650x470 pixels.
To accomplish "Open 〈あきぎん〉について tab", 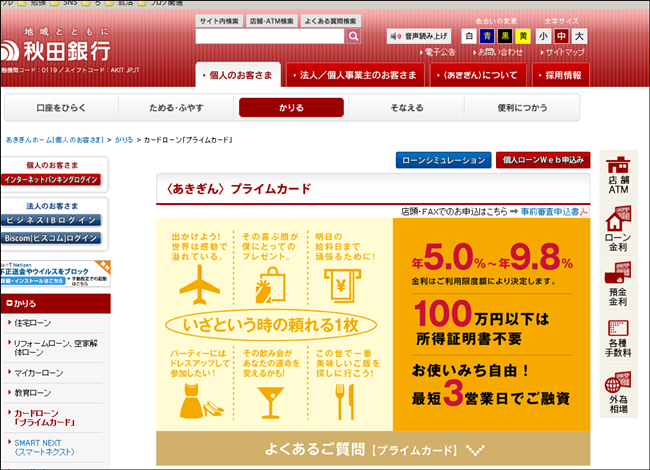I will click(478, 75).
